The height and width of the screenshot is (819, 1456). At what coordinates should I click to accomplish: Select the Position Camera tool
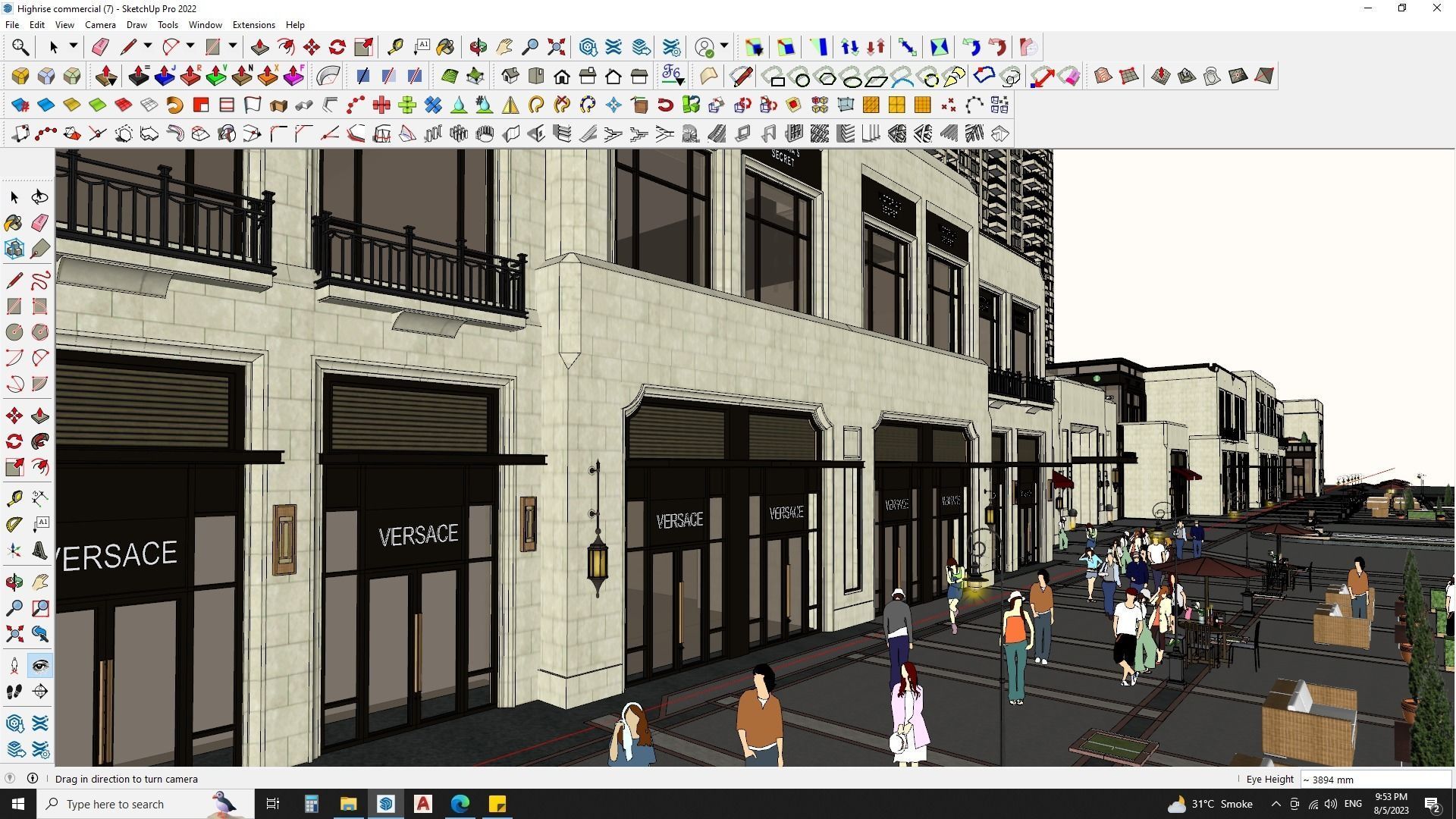click(x=14, y=666)
